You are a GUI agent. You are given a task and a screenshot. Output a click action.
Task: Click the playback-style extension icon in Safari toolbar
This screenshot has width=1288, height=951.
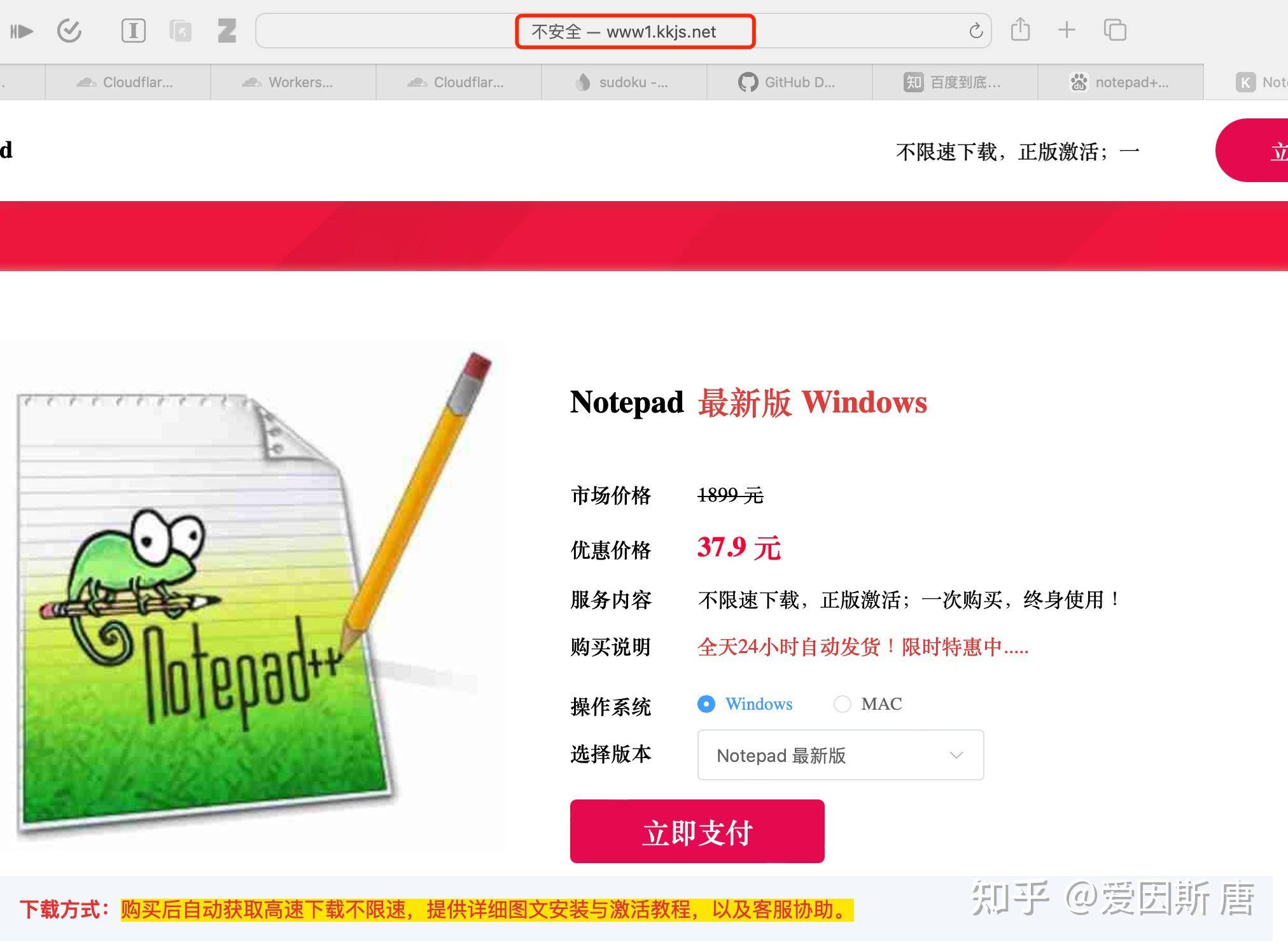pos(22,31)
